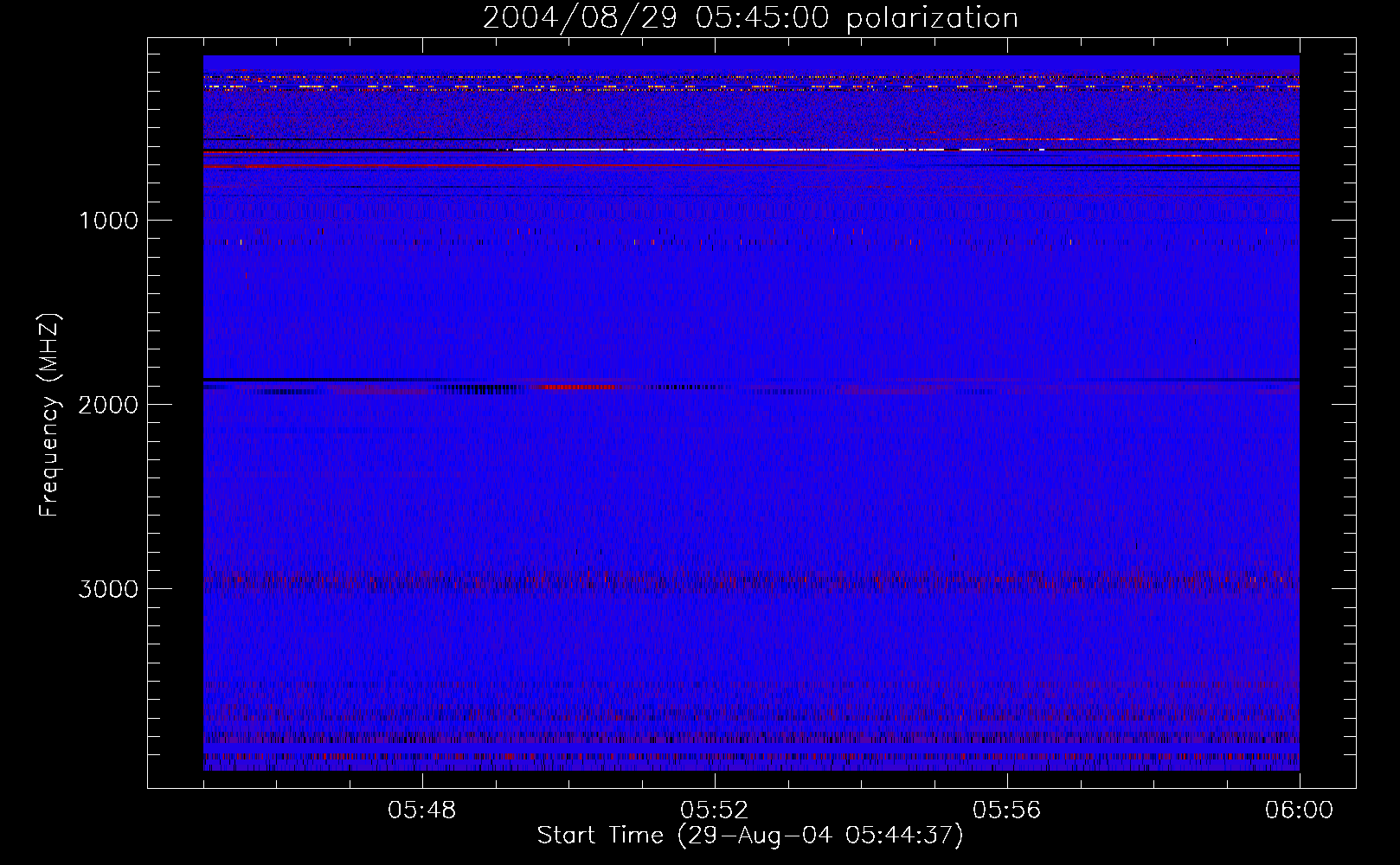
Task: Click the 06:00 time tick label
Action: (1299, 811)
